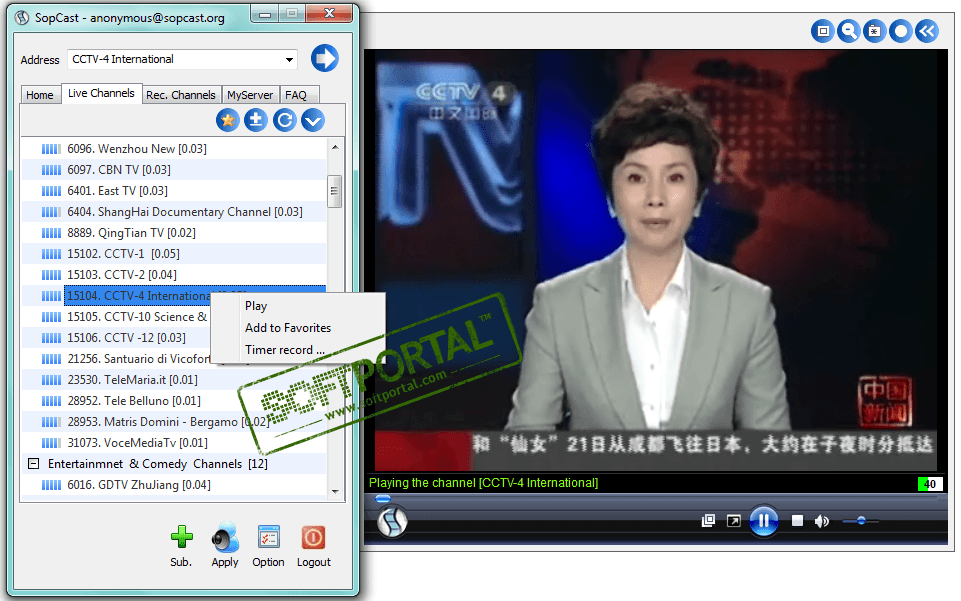This screenshot has width=961, height=601.
Task: Click channel list scroll up arrow
Action: 335,147
